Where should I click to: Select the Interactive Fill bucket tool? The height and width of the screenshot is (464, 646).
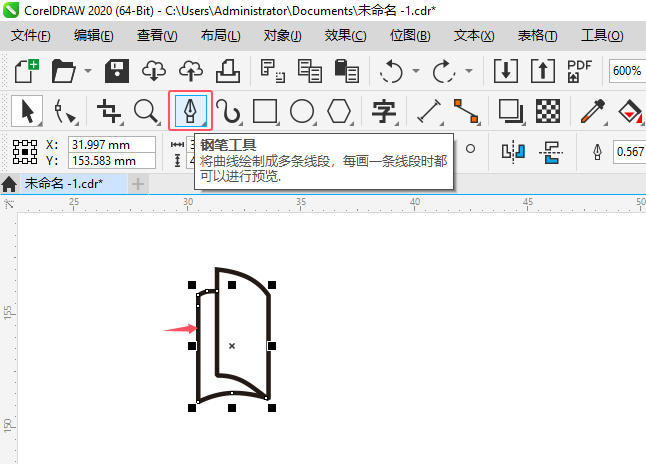(630, 111)
